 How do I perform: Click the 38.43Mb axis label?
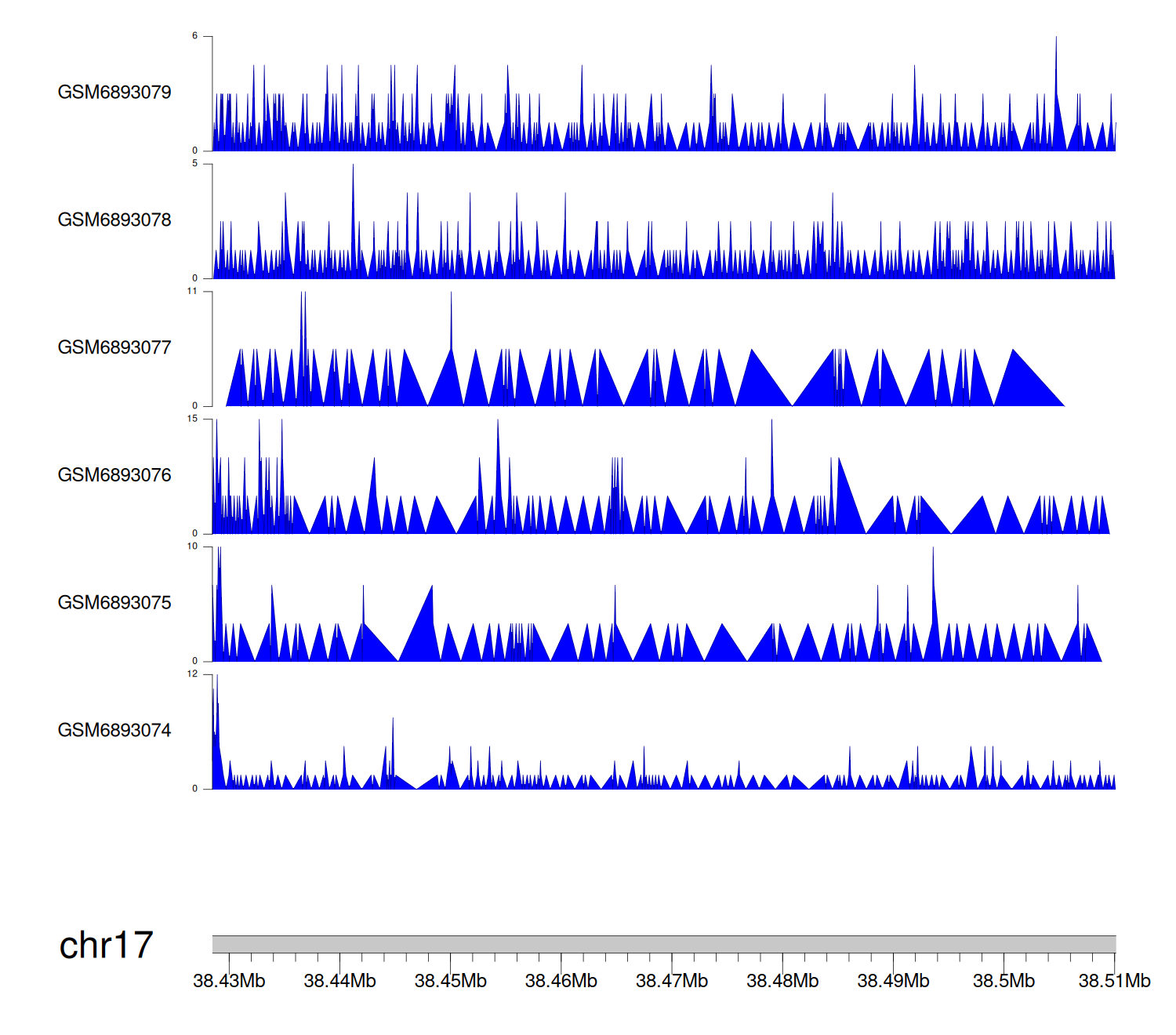229,982
